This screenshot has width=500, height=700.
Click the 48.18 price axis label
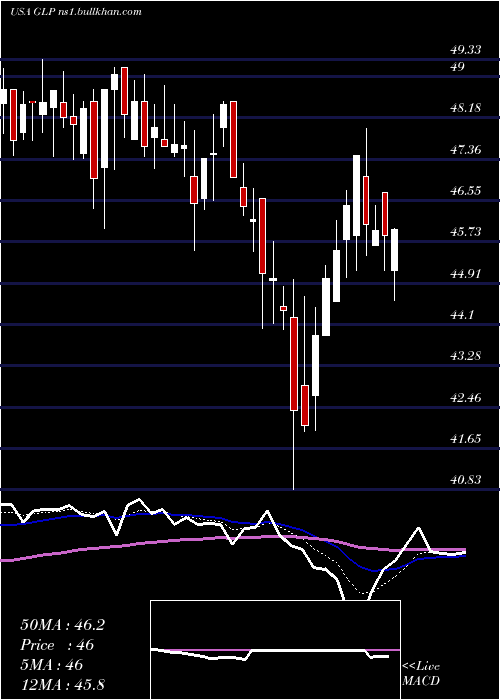pos(466,108)
